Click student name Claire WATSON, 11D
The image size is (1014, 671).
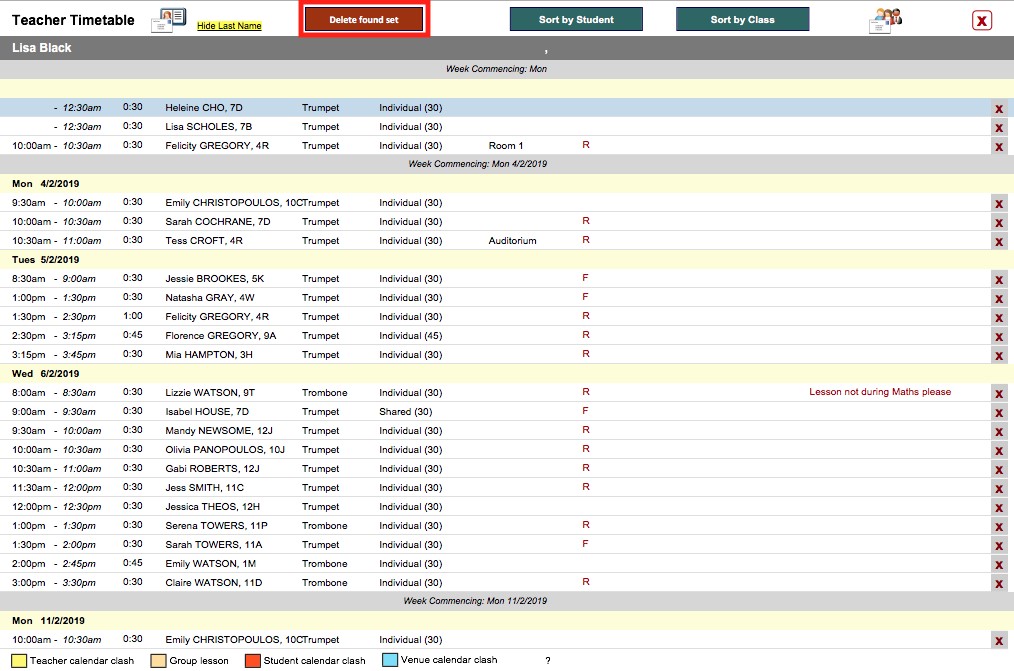(213, 582)
